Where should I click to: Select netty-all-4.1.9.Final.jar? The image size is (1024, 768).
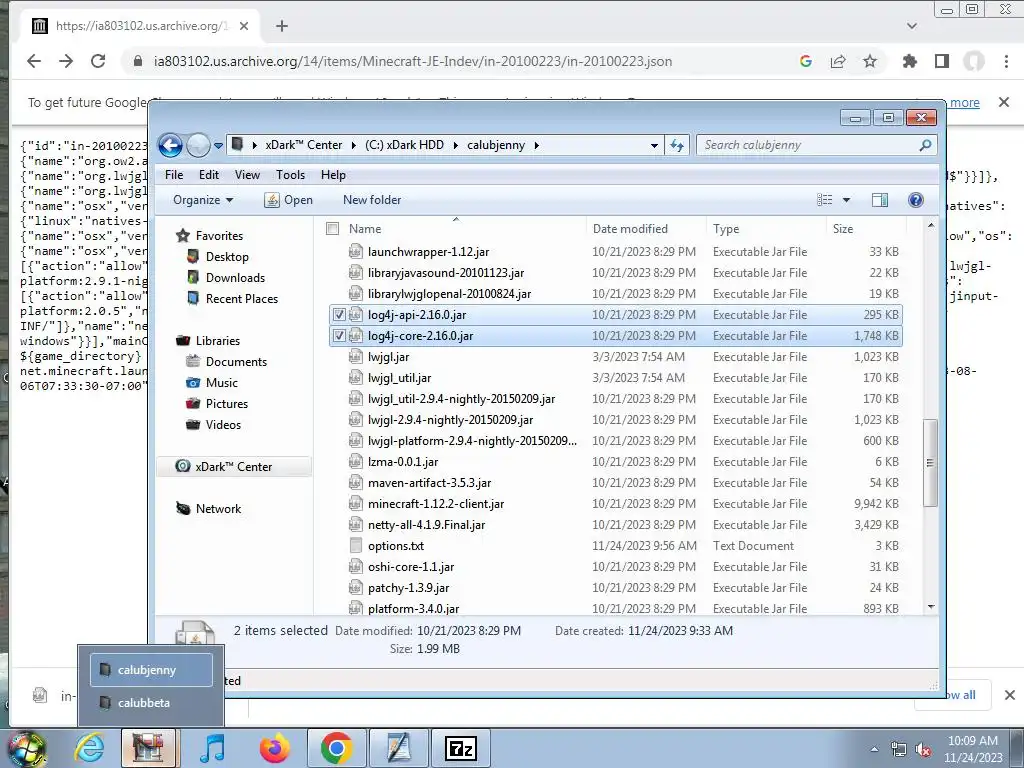point(426,525)
